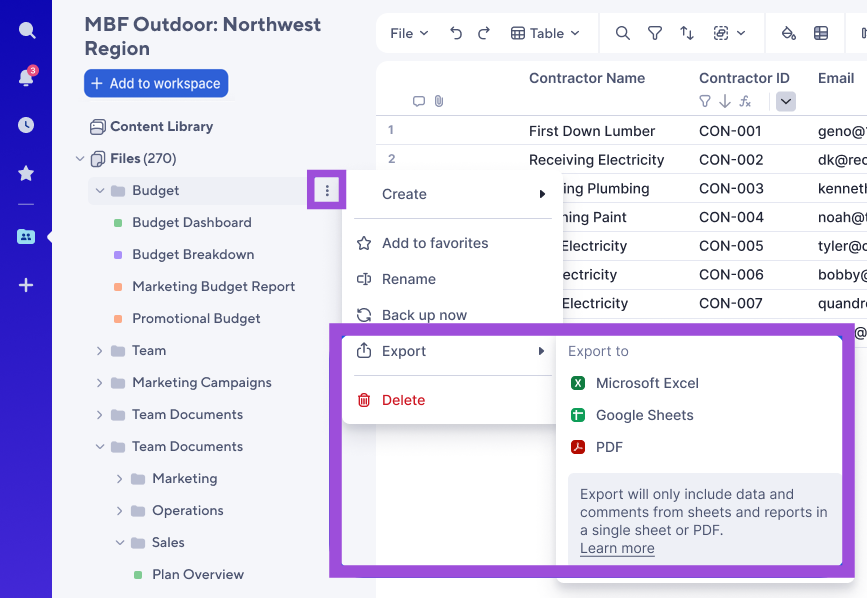Open the Learn more link about exports

pos(616,548)
